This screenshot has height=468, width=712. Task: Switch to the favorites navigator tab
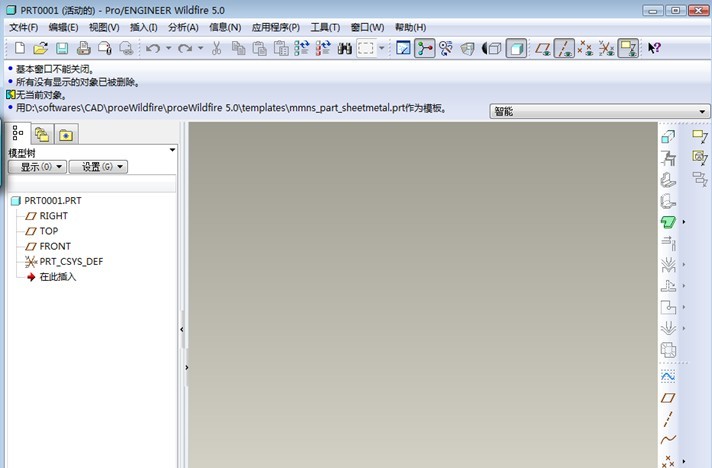[66, 134]
